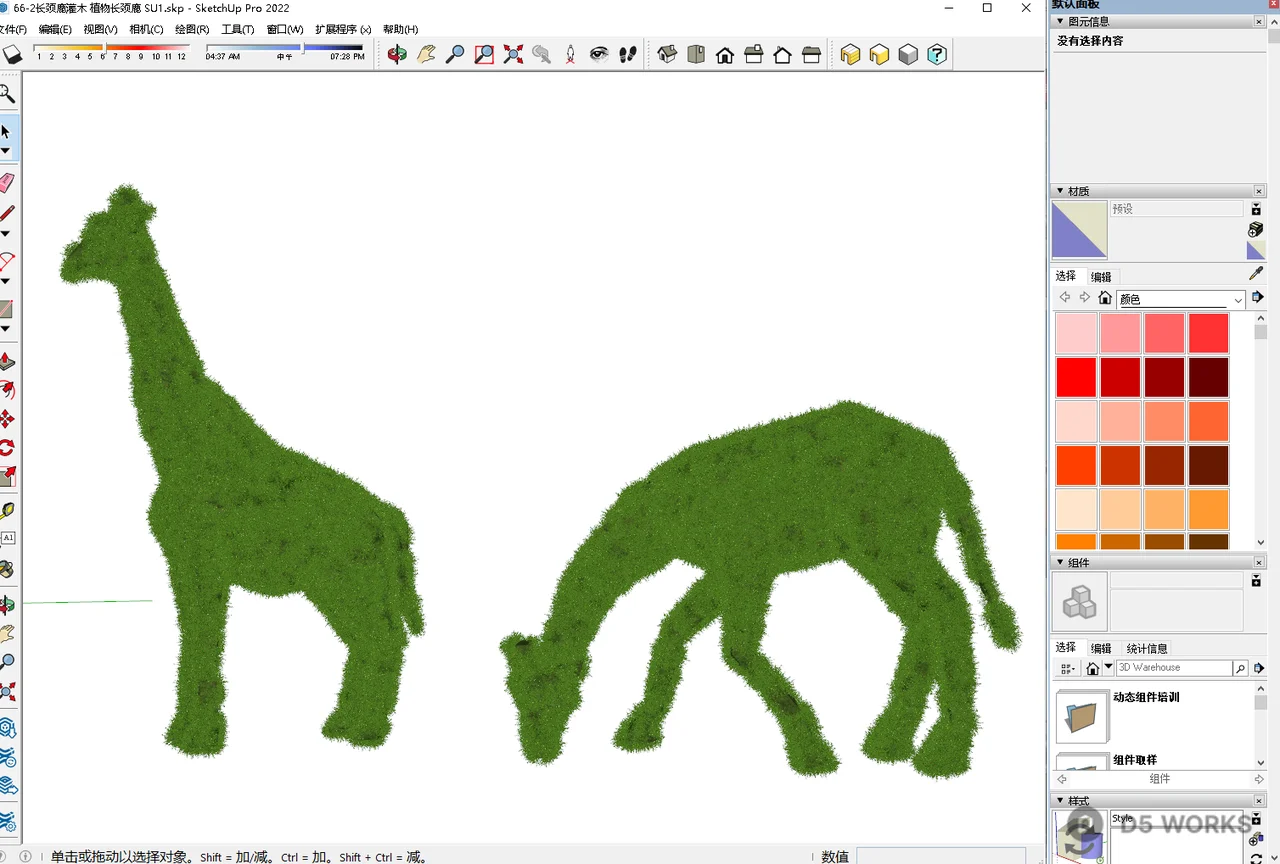Pick the lightest pink color swatch
1280x864 pixels.
(x=1076, y=333)
